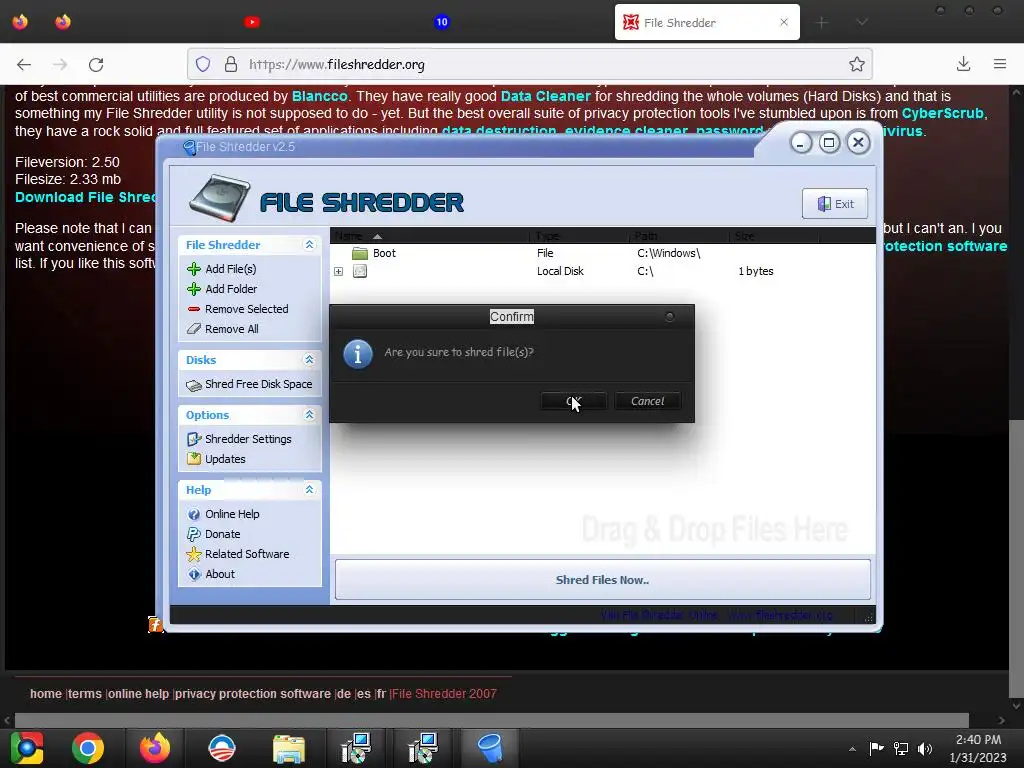Confirm shredding with the OK button

tap(573, 401)
